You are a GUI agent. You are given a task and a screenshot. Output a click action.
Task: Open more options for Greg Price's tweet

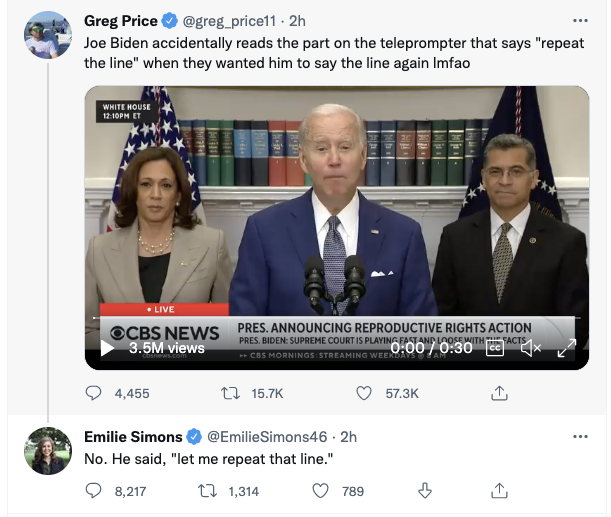coord(580,20)
